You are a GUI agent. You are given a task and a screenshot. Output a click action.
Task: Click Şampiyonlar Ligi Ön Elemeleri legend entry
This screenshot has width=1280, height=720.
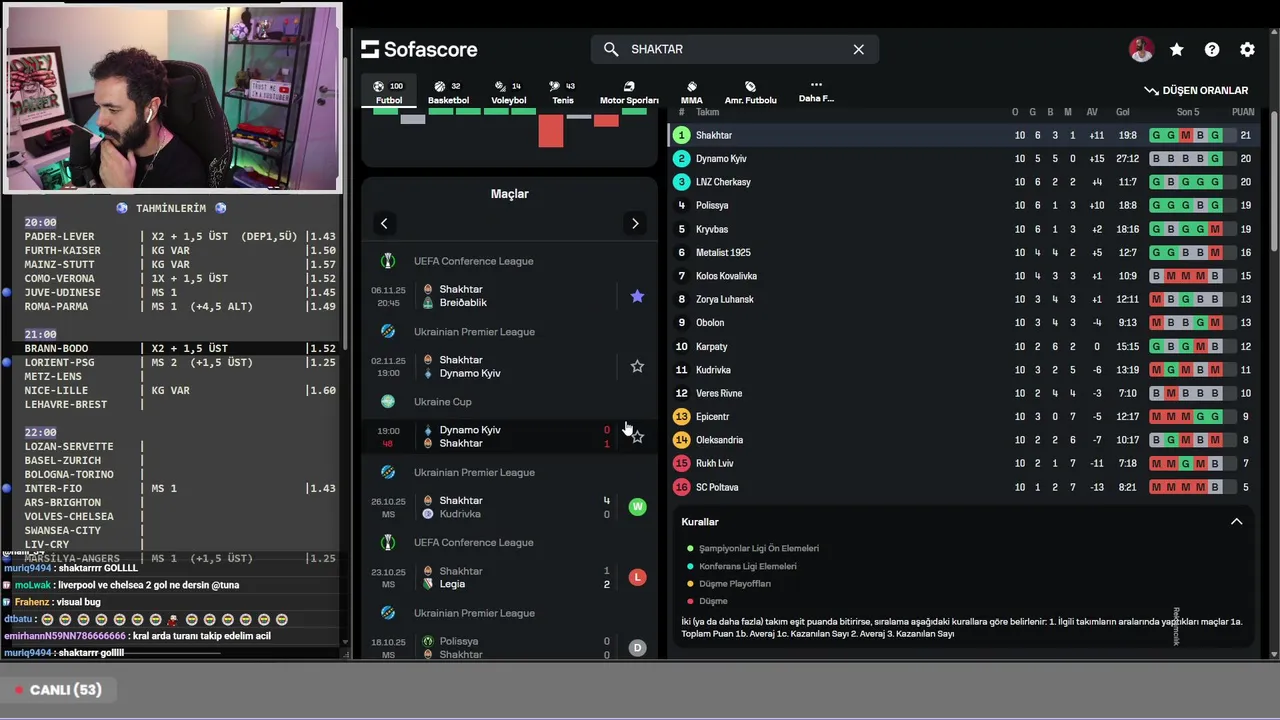(x=753, y=548)
